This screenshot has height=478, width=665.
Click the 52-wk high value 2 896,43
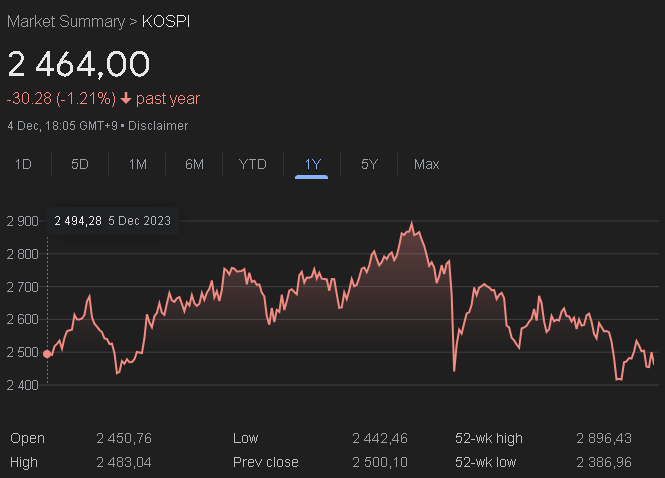604,438
